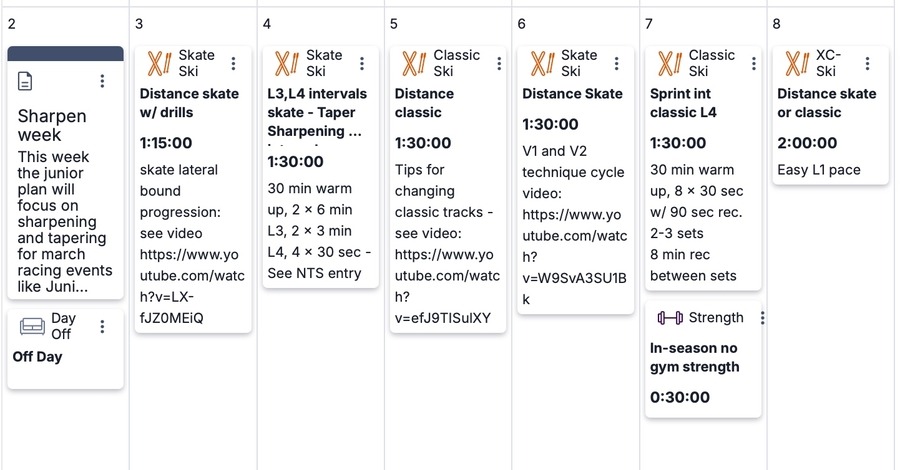The image size is (900, 470).
Task: Open three-dot menu on the Strength workout
Action: [762, 318]
